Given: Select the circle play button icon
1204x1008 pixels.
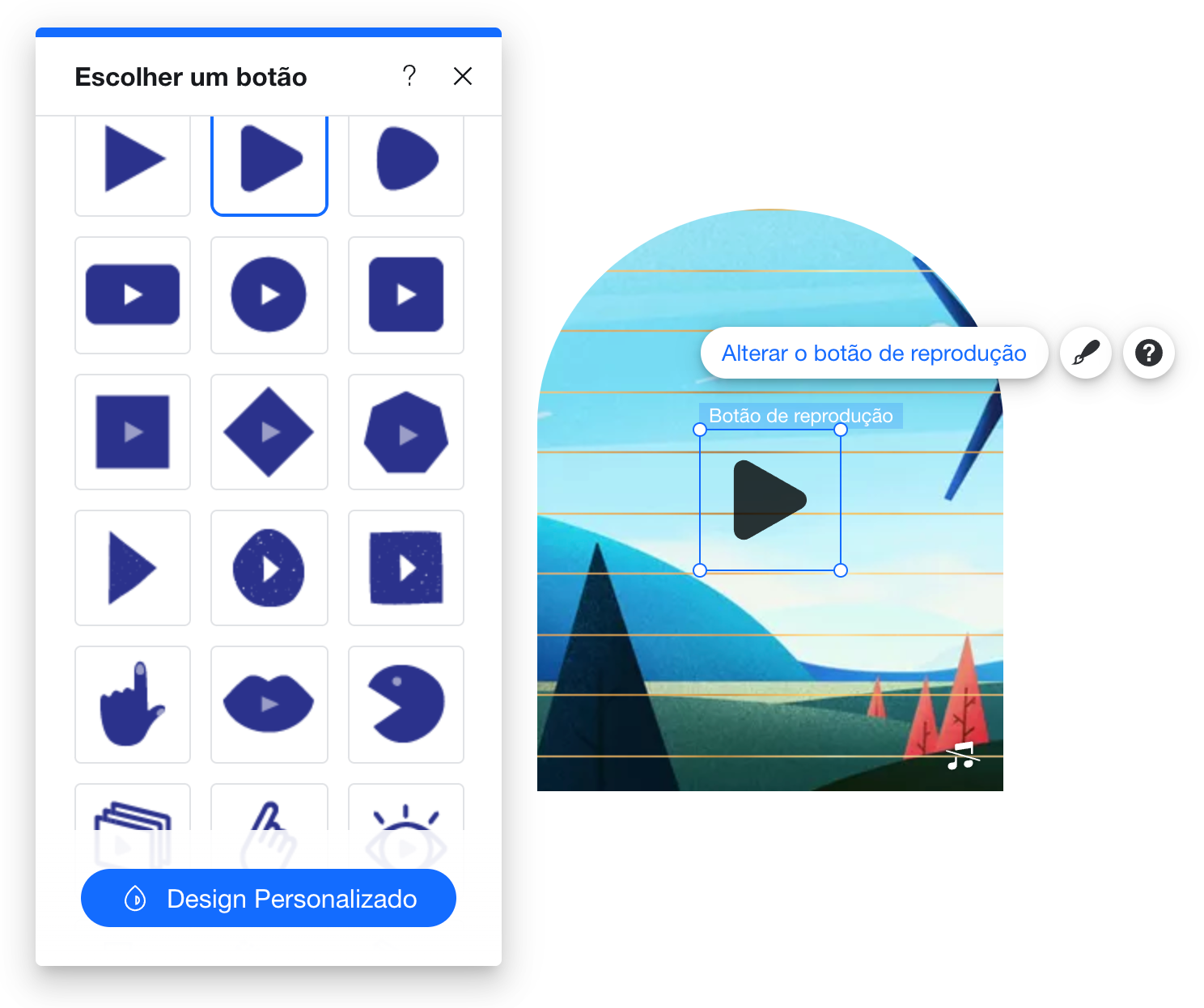Looking at the screenshot, I should click(x=269, y=295).
